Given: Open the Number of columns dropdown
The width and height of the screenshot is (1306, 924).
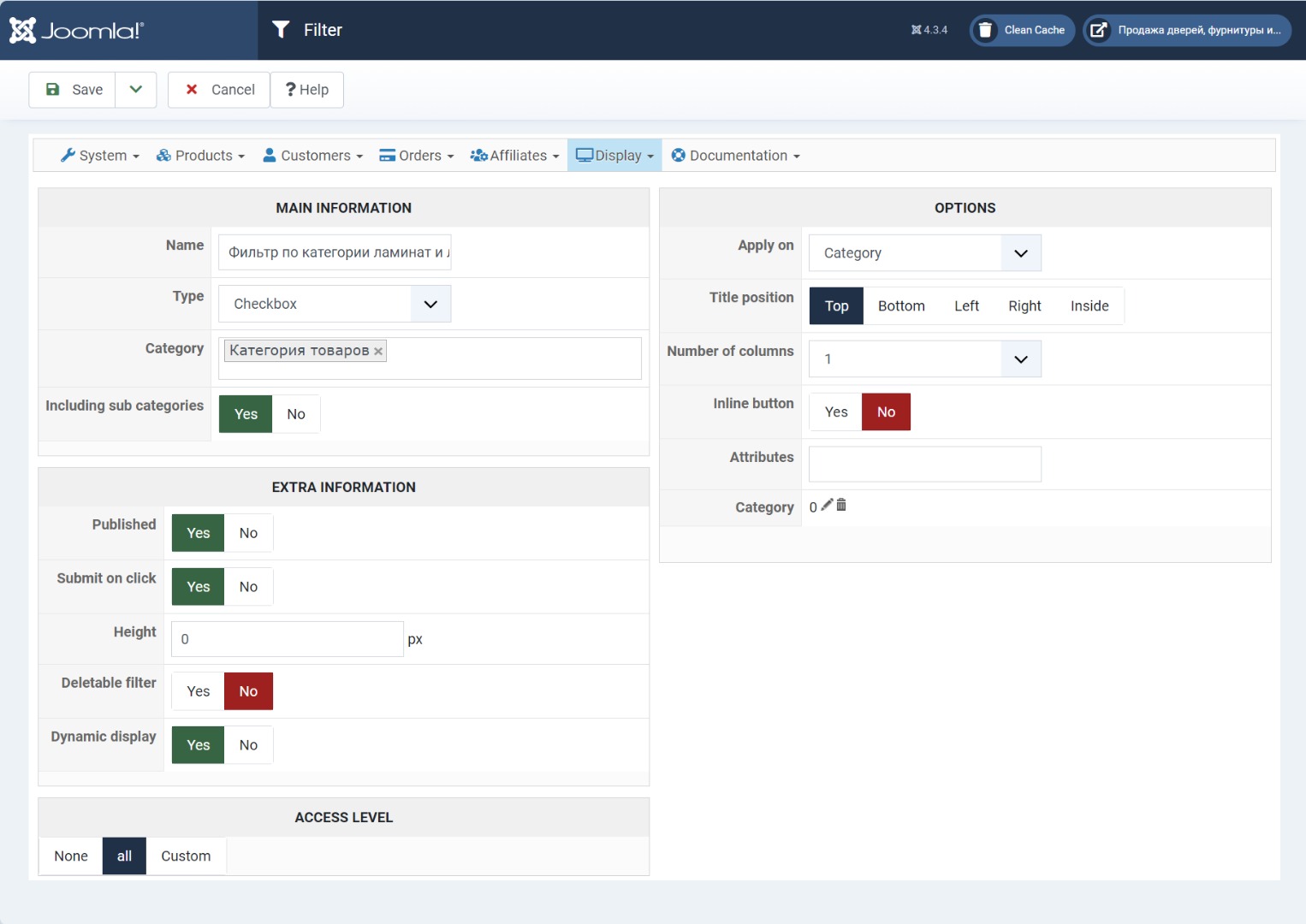Looking at the screenshot, I should tap(925, 359).
